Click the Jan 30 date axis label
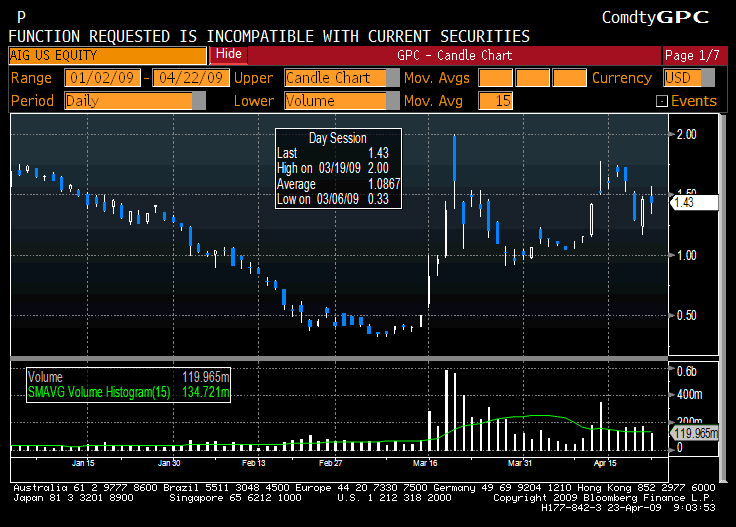 (169, 463)
